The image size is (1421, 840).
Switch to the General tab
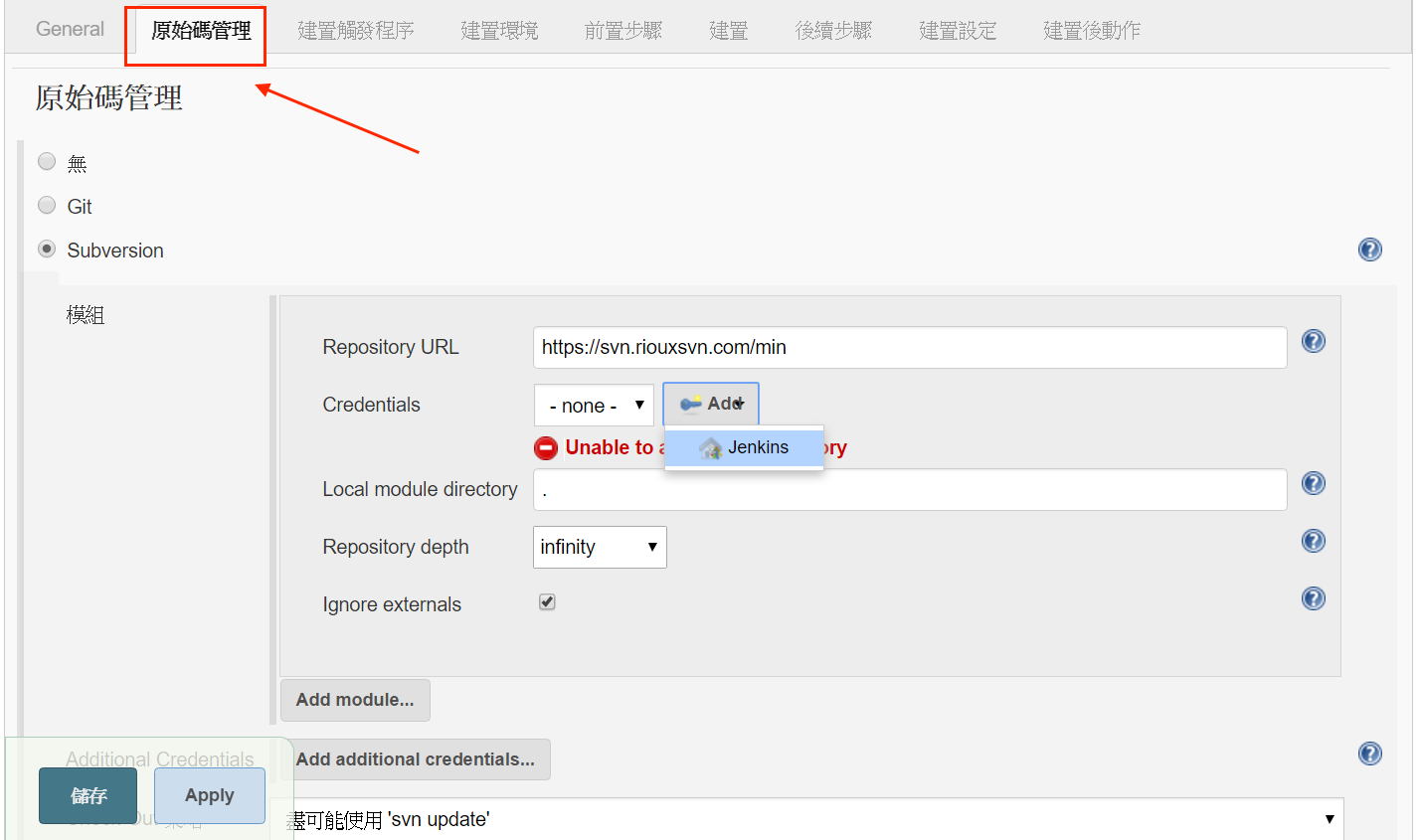(x=70, y=29)
